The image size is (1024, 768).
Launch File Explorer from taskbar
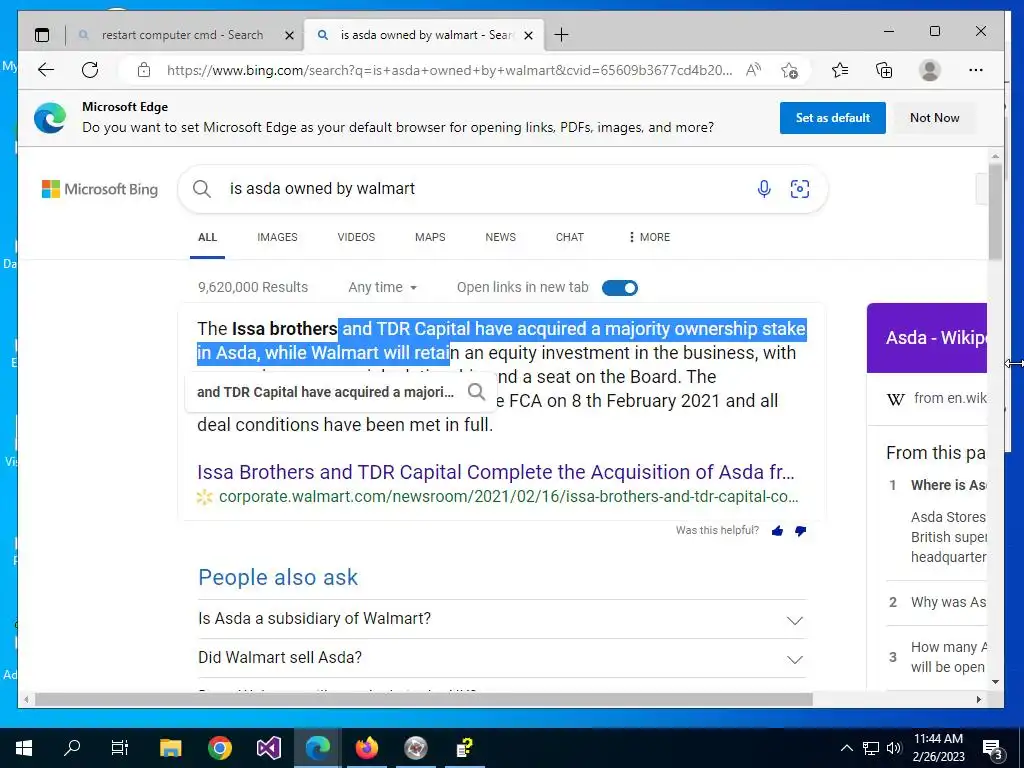tap(171, 748)
